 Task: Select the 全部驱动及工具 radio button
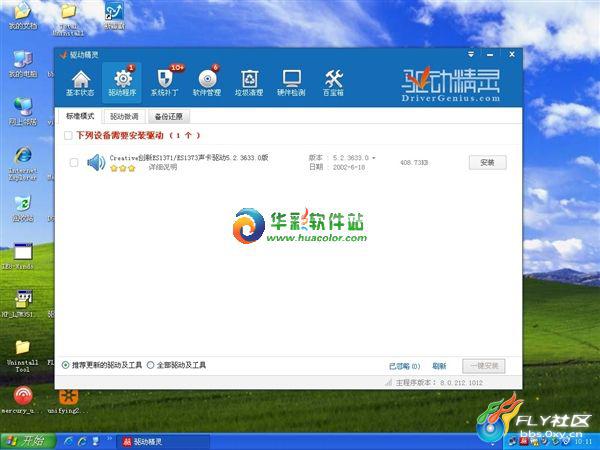point(150,365)
